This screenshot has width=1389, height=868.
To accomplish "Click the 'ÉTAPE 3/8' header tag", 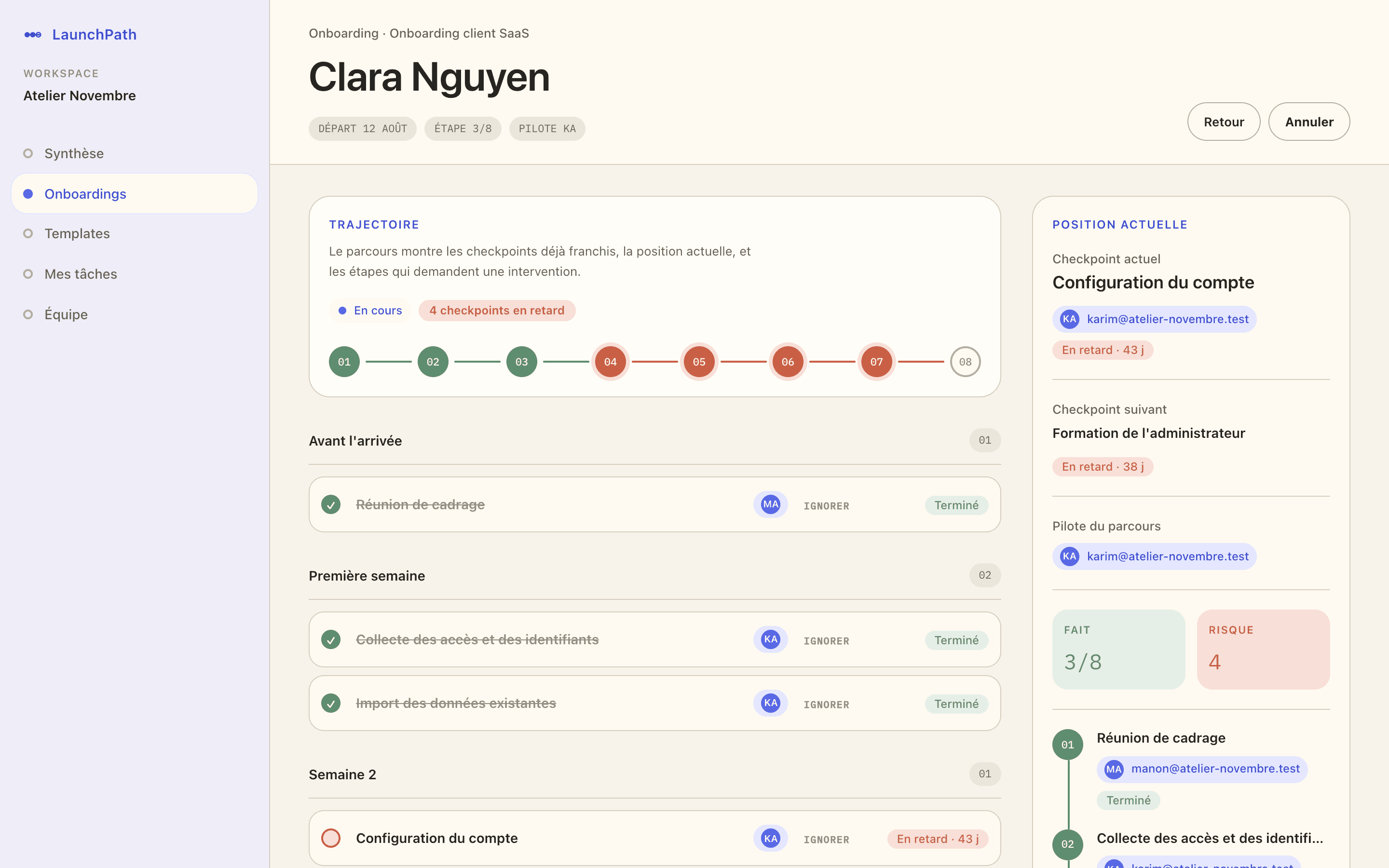I will click(x=463, y=129).
